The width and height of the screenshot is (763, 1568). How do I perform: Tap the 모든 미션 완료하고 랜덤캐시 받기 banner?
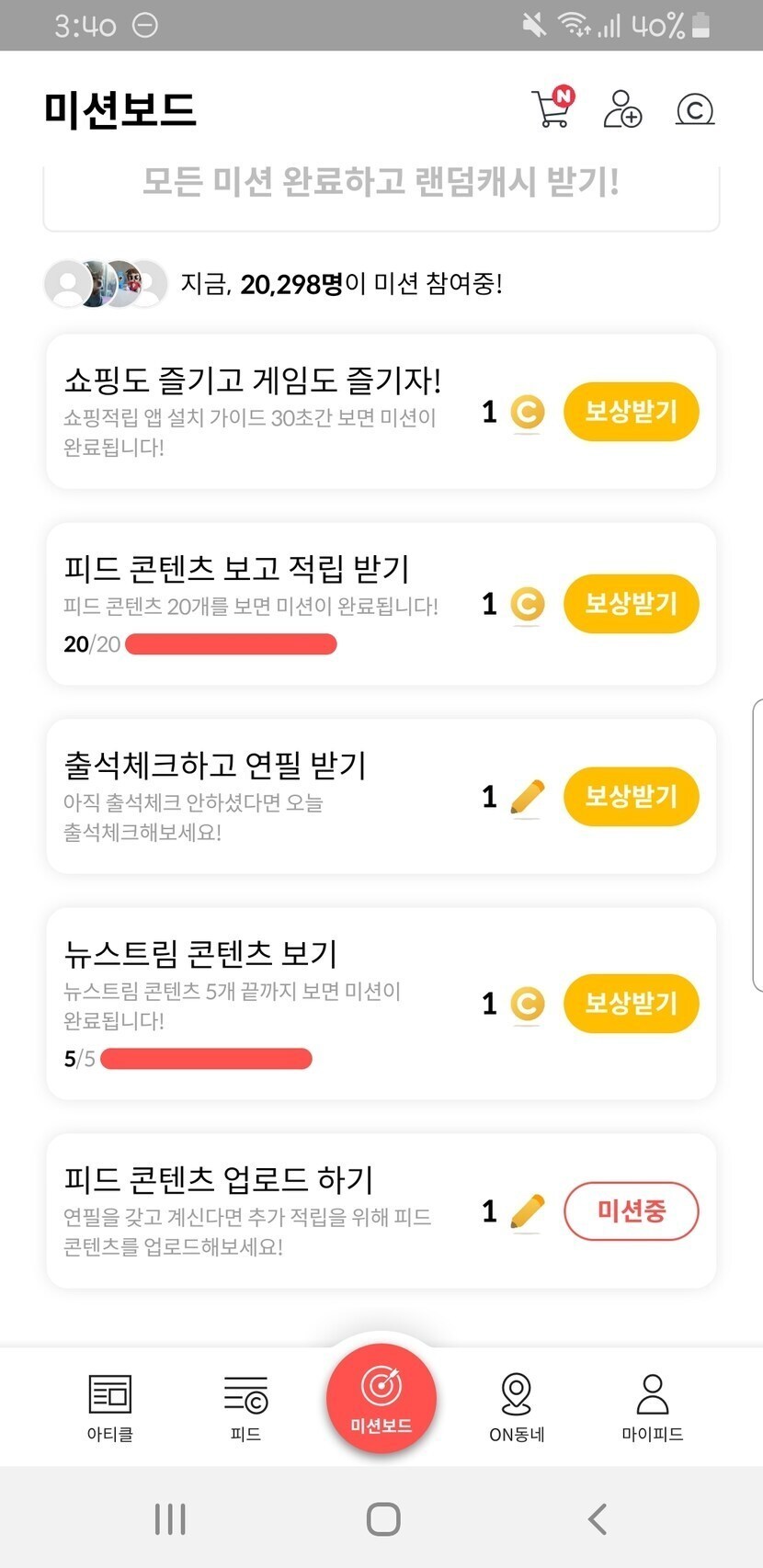tap(381, 188)
